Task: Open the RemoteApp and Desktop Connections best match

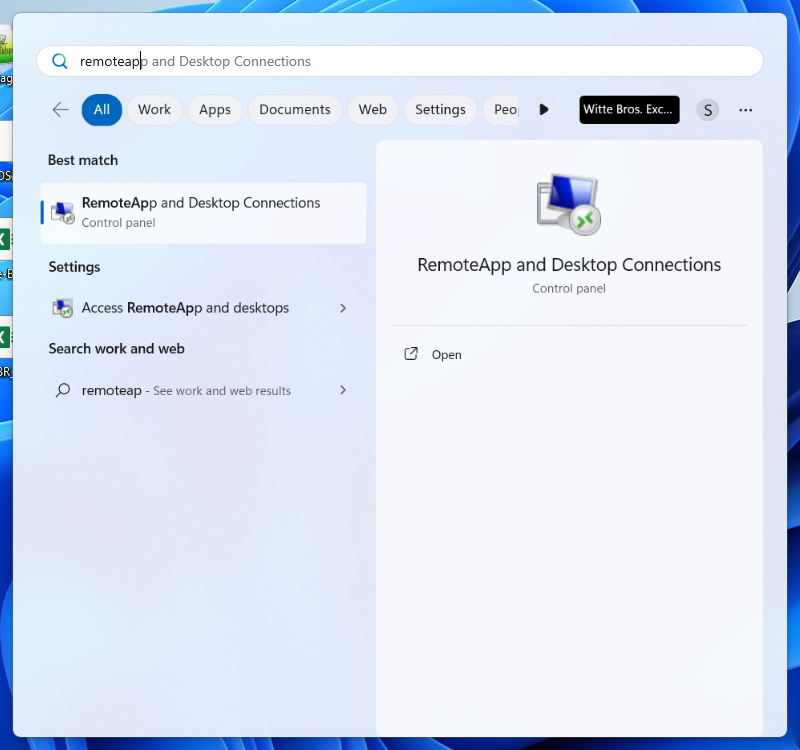Action: click(x=203, y=213)
